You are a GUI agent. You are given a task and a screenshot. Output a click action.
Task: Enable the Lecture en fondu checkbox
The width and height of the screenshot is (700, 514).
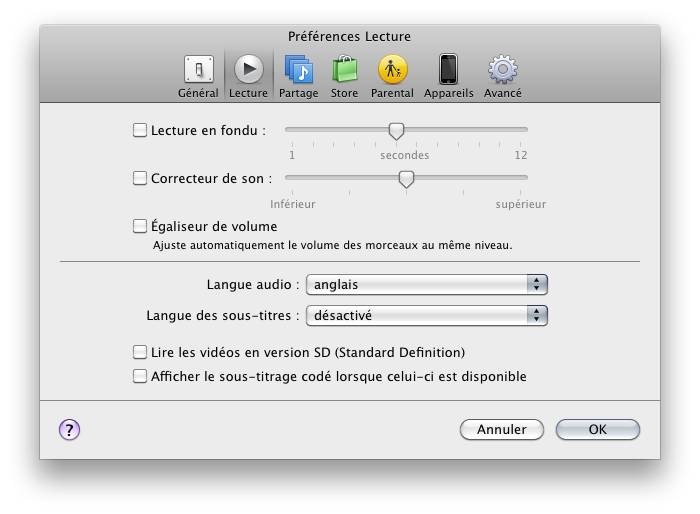pos(140,130)
